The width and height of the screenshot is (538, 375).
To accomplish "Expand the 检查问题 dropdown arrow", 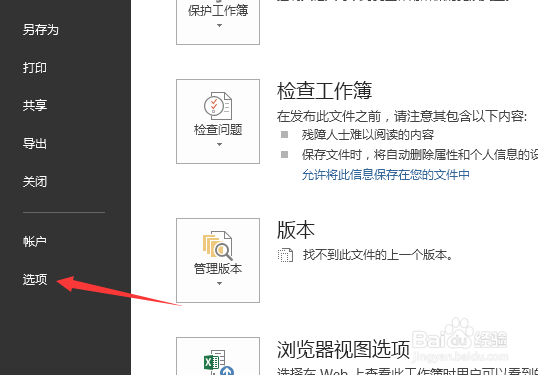I will click(219, 144).
